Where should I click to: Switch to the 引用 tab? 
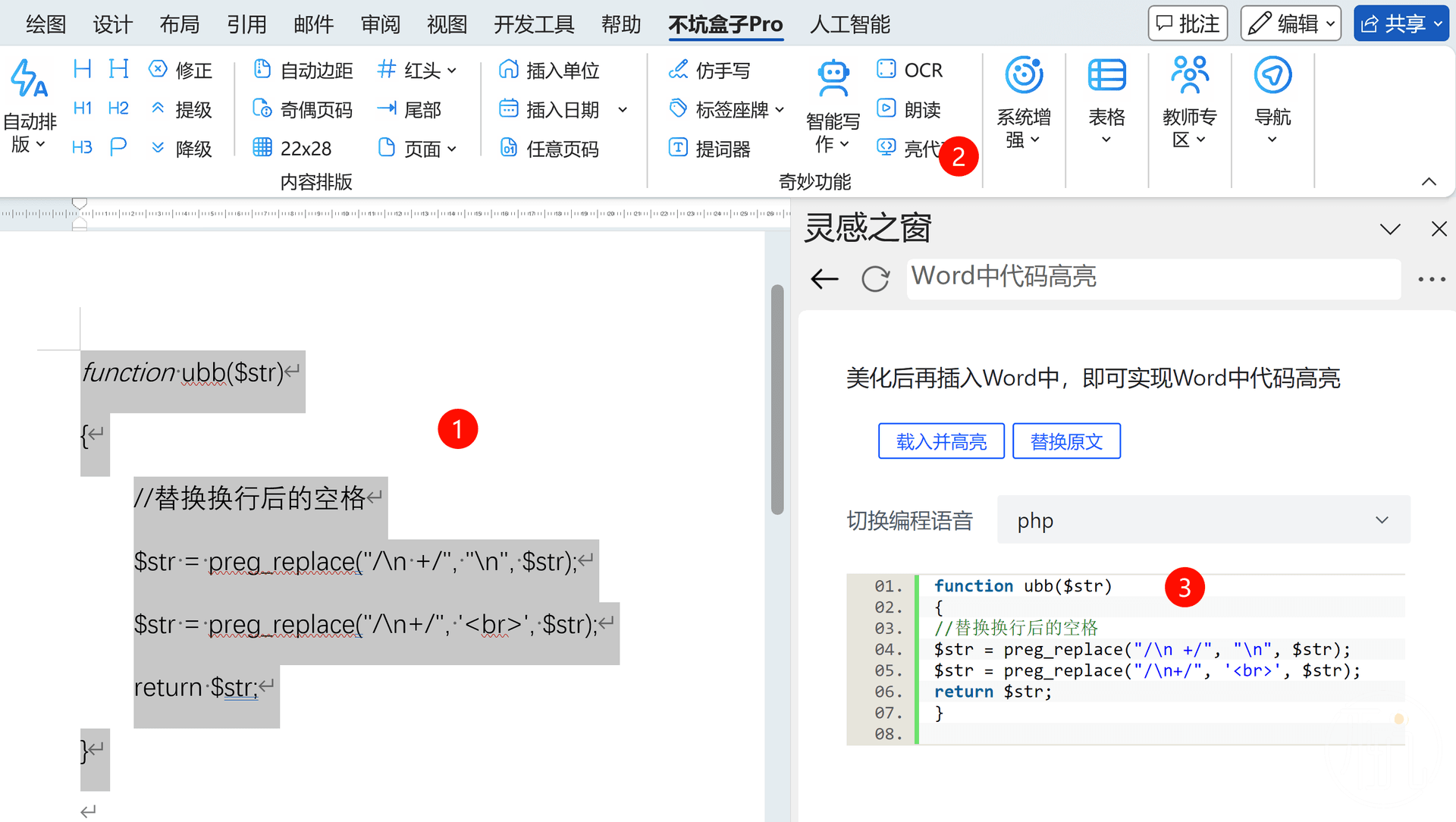point(246,24)
